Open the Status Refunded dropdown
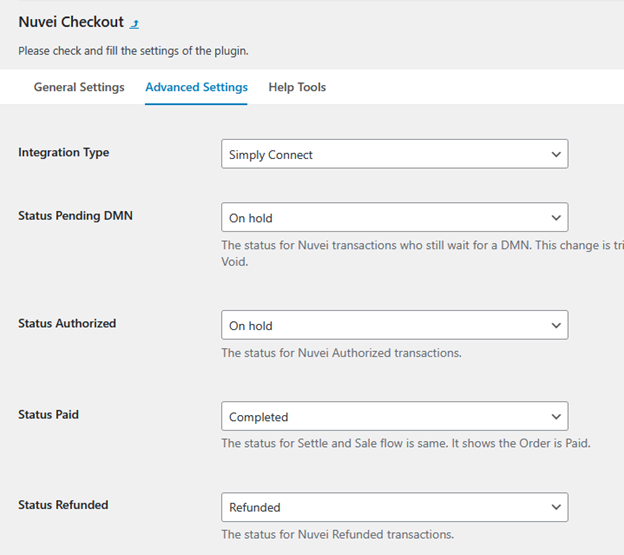This screenshot has height=555, width=624. (394, 507)
